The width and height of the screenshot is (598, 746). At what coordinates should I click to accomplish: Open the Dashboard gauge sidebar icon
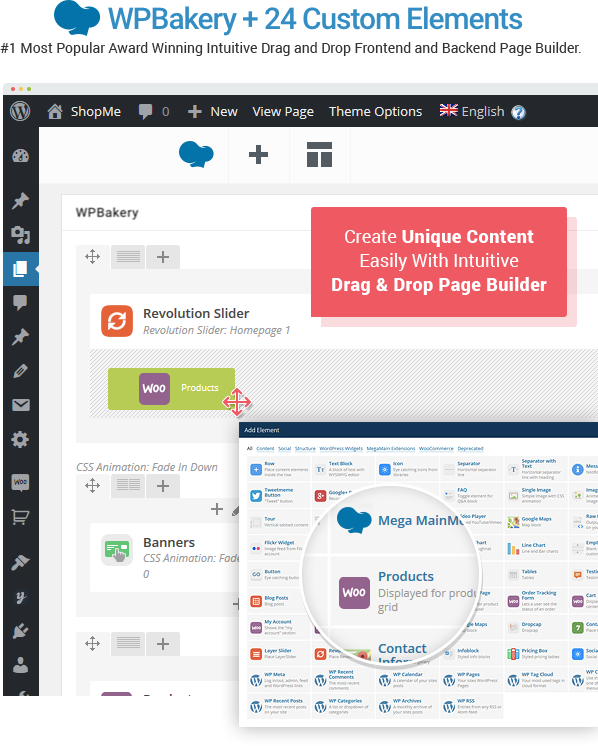(x=20, y=156)
